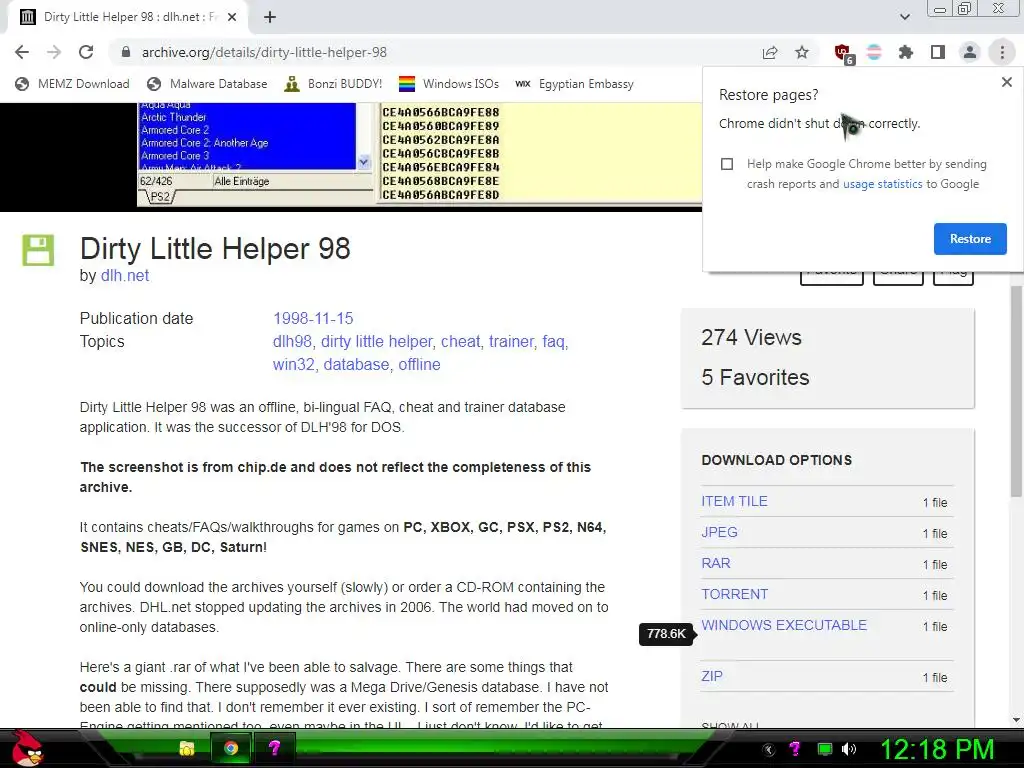Download the ZIP file

712,677
